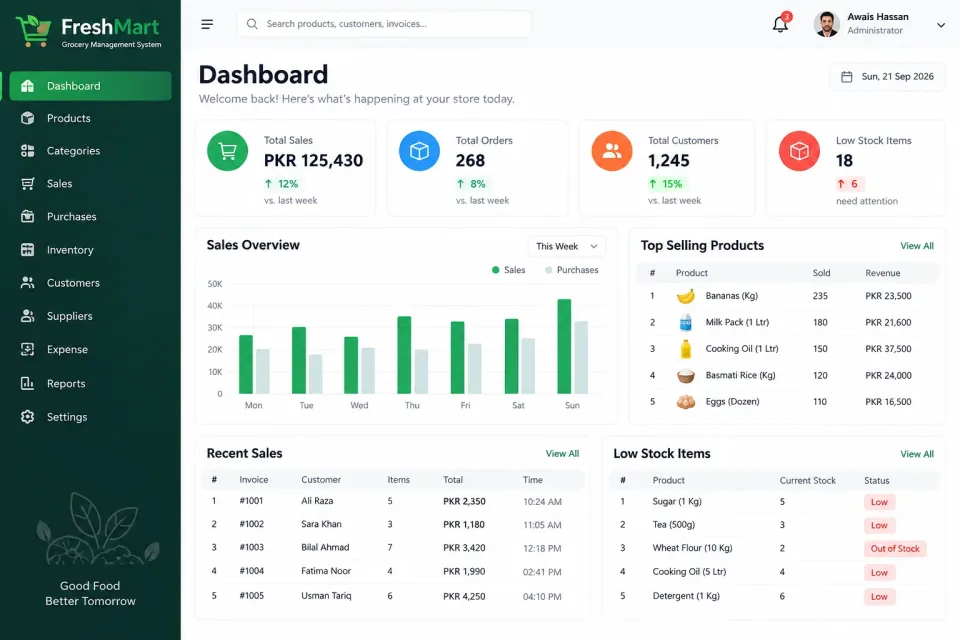Click revenue PKR 37,500 for Cooking Oil
Screen dimensions: 960x640
tap(888, 348)
